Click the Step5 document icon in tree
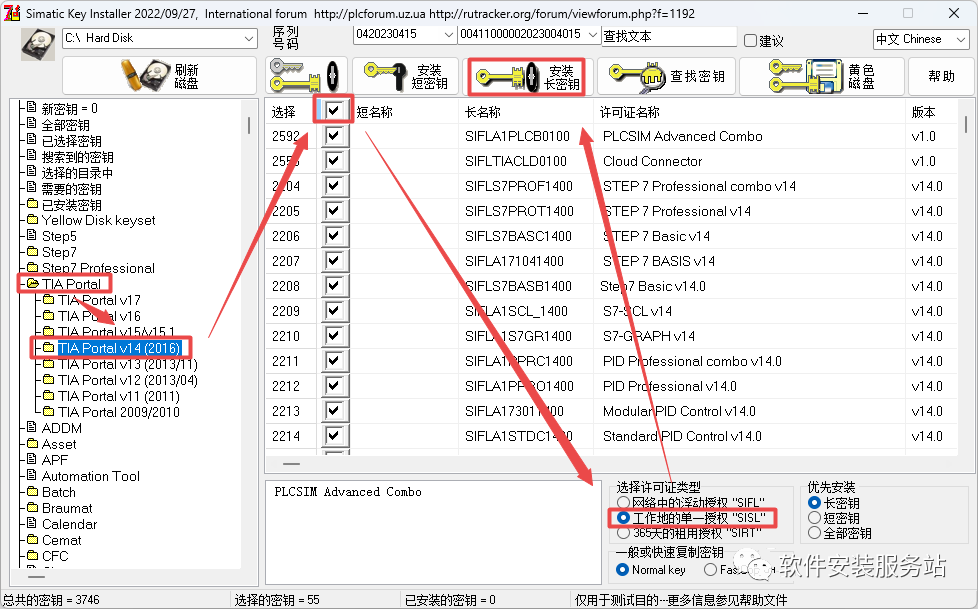Image resolution: width=978 pixels, height=609 pixels. [32, 235]
